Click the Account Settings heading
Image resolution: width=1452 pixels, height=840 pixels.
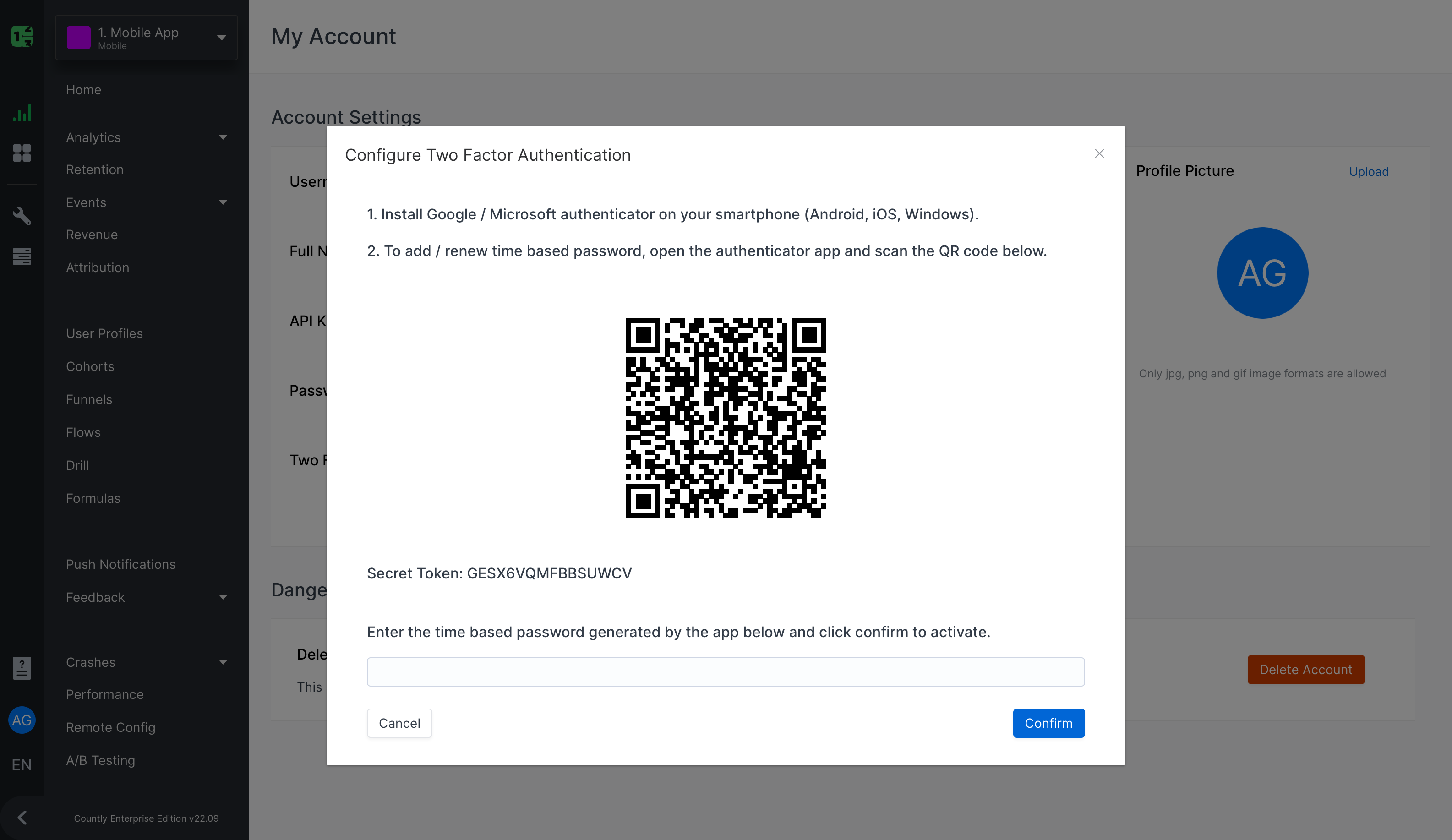coord(346,117)
